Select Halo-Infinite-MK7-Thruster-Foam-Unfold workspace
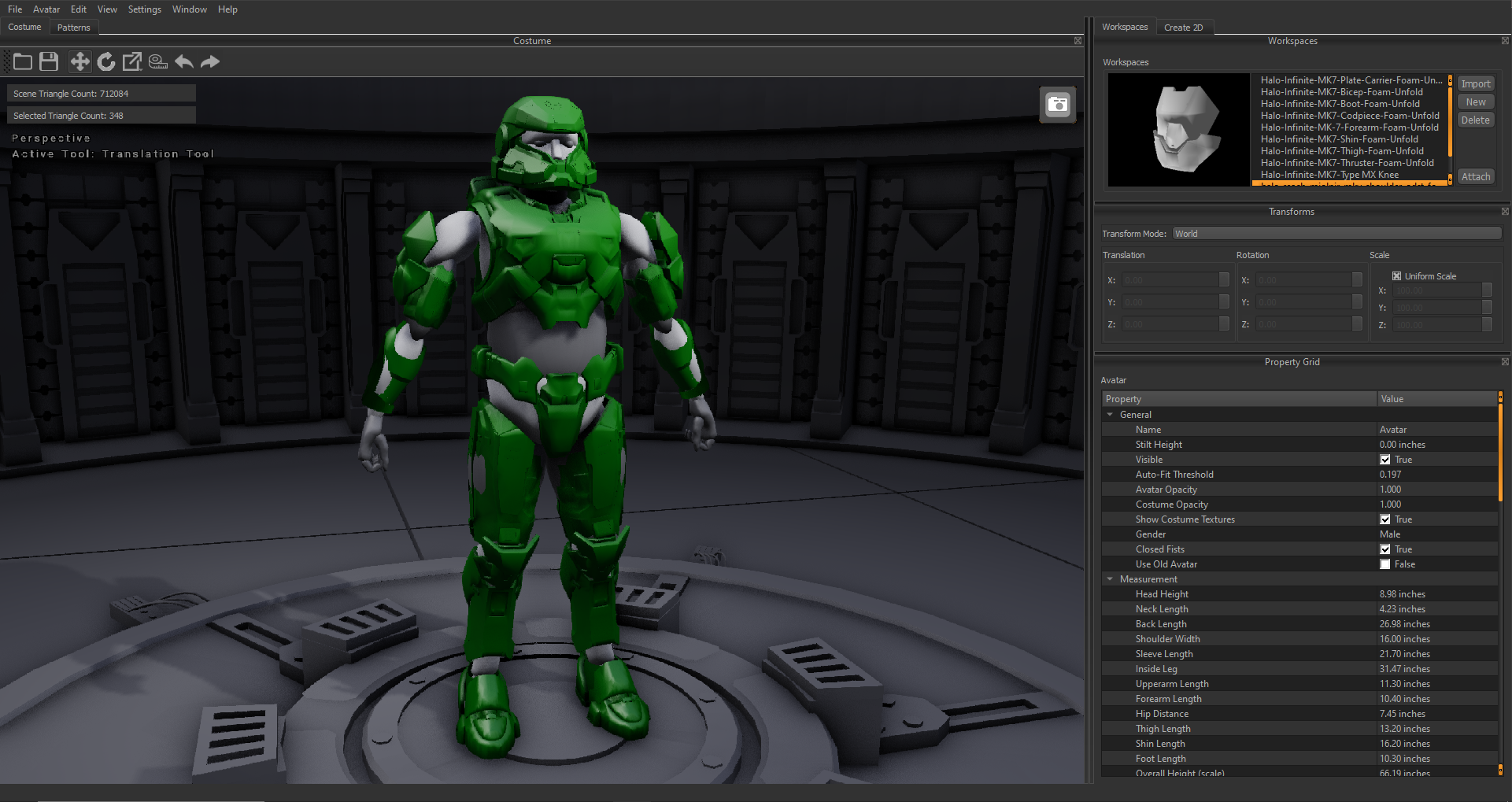 (x=1347, y=163)
